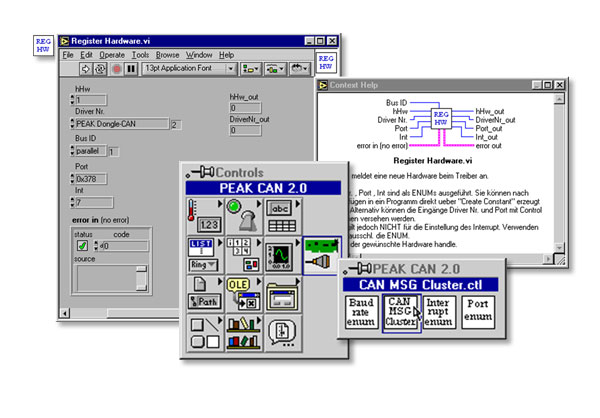The image size is (600, 418).
Task: Click the Run arrow in the toolbar
Action: point(84,69)
